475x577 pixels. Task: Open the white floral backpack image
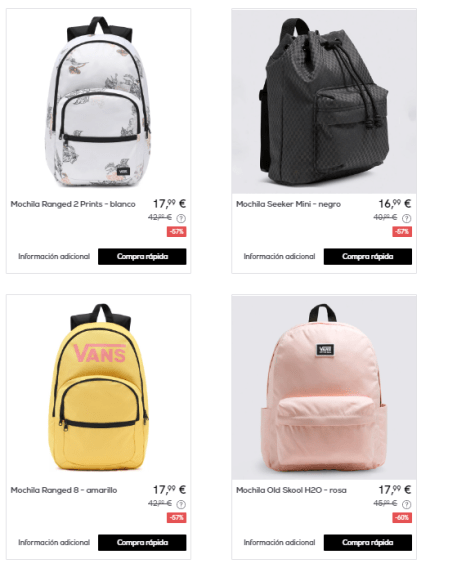(98, 101)
